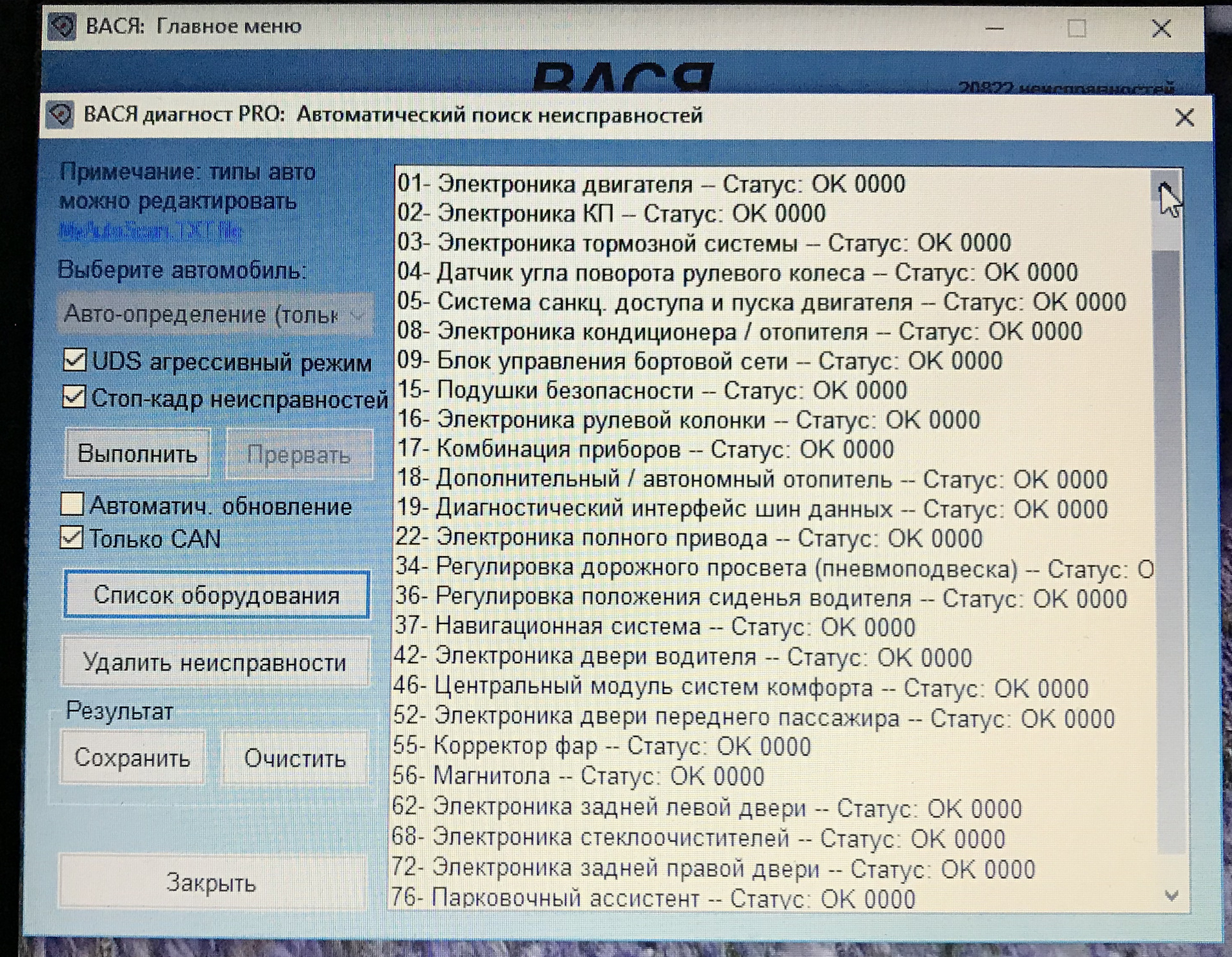Select row 56- Магнитола
Screen dimensions: 1232x957
(x=578, y=776)
